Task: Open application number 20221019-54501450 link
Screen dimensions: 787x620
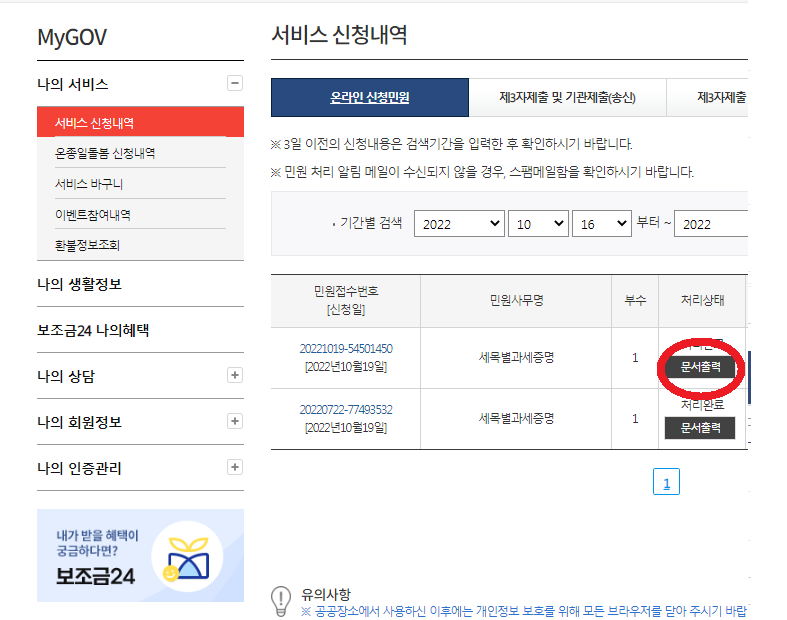Action: point(346,349)
